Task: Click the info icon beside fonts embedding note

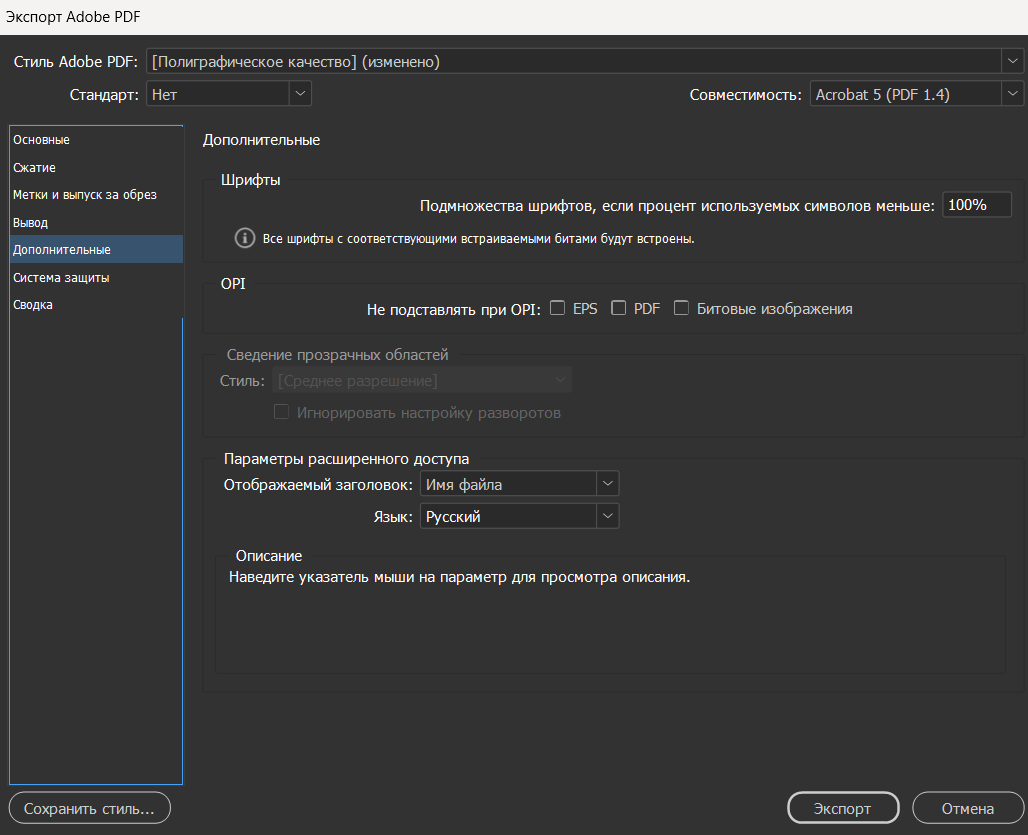Action: point(245,238)
